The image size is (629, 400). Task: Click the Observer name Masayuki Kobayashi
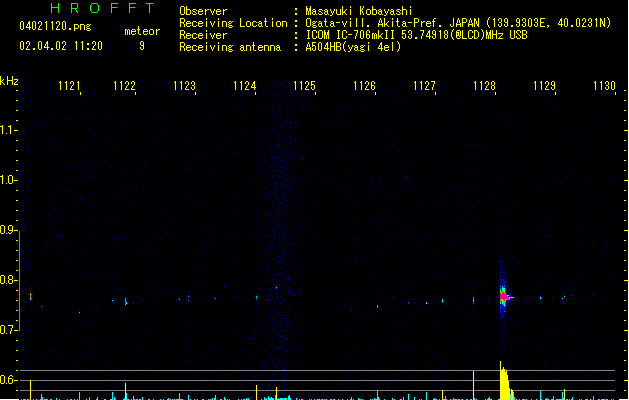tap(359, 11)
